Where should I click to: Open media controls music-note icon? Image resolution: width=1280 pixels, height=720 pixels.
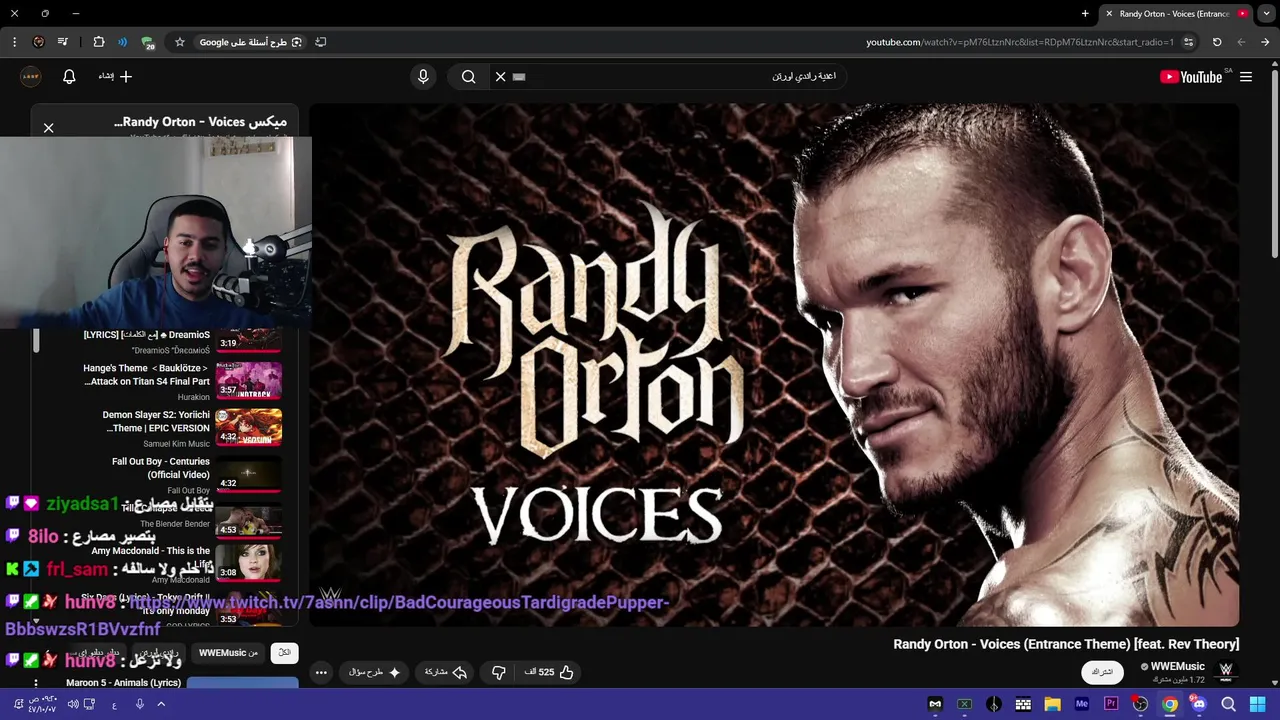63,42
